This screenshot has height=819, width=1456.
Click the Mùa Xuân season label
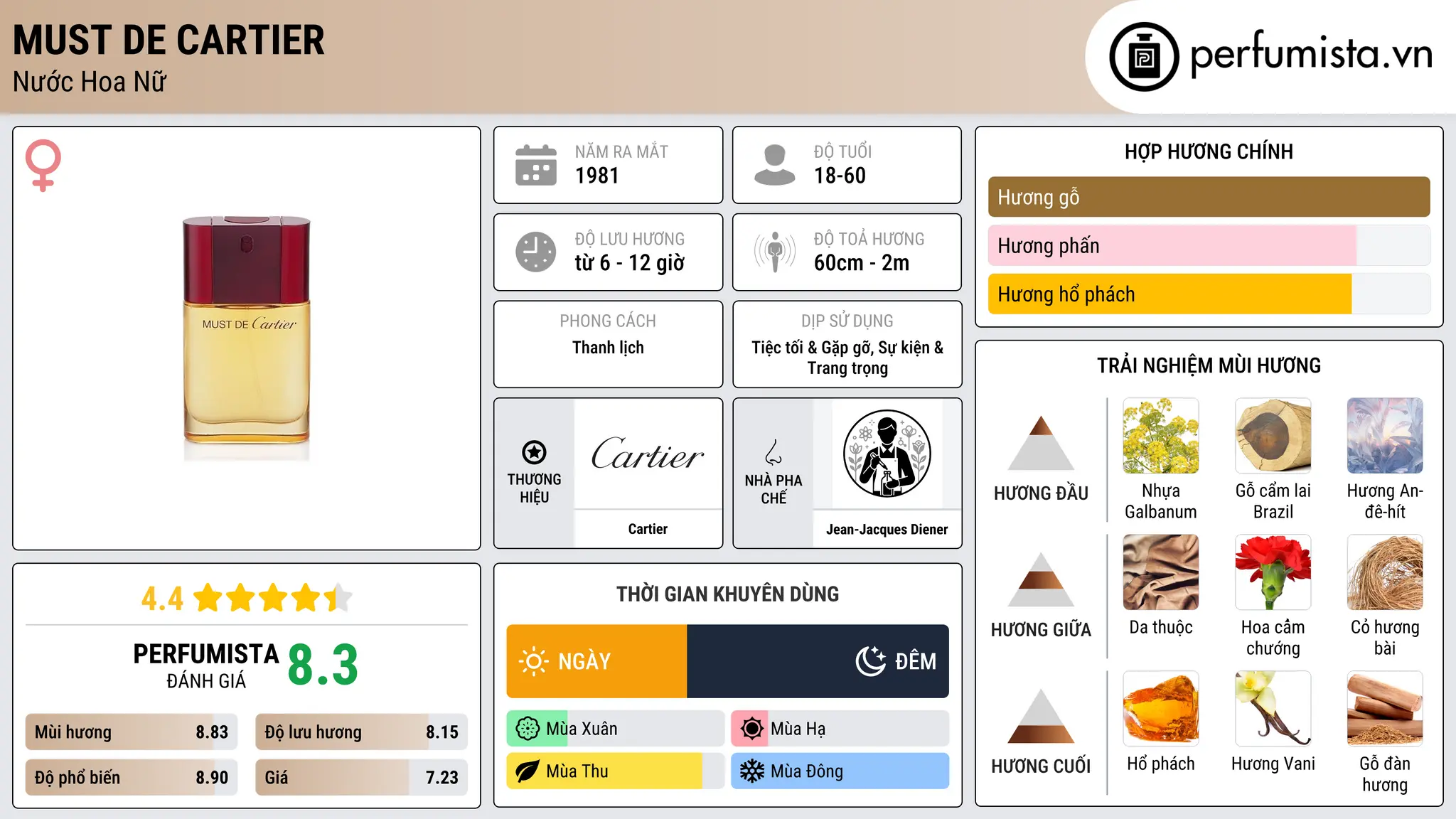pyautogui.click(x=582, y=729)
